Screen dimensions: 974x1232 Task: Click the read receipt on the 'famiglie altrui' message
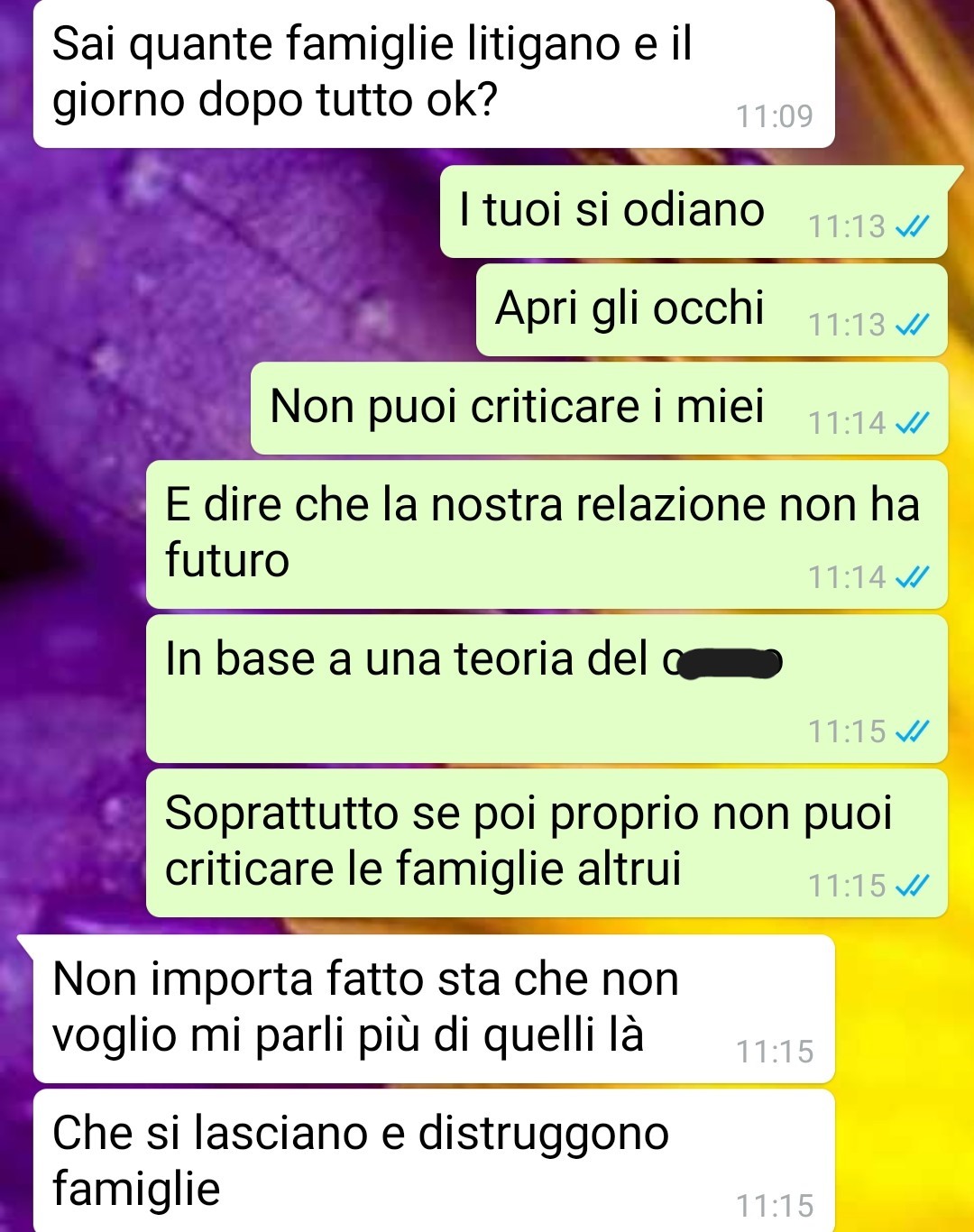click(912, 886)
